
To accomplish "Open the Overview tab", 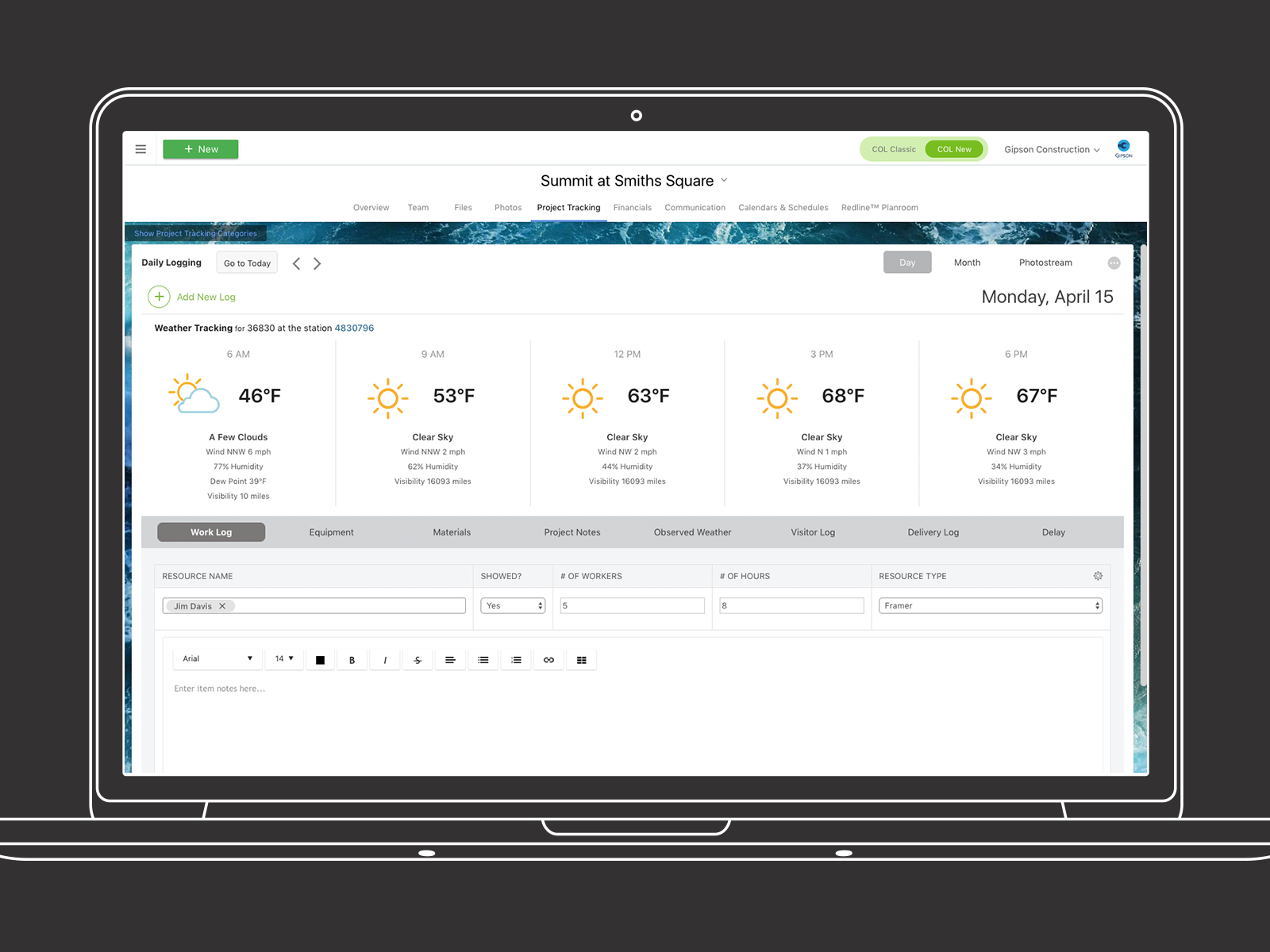I will point(371,208).
